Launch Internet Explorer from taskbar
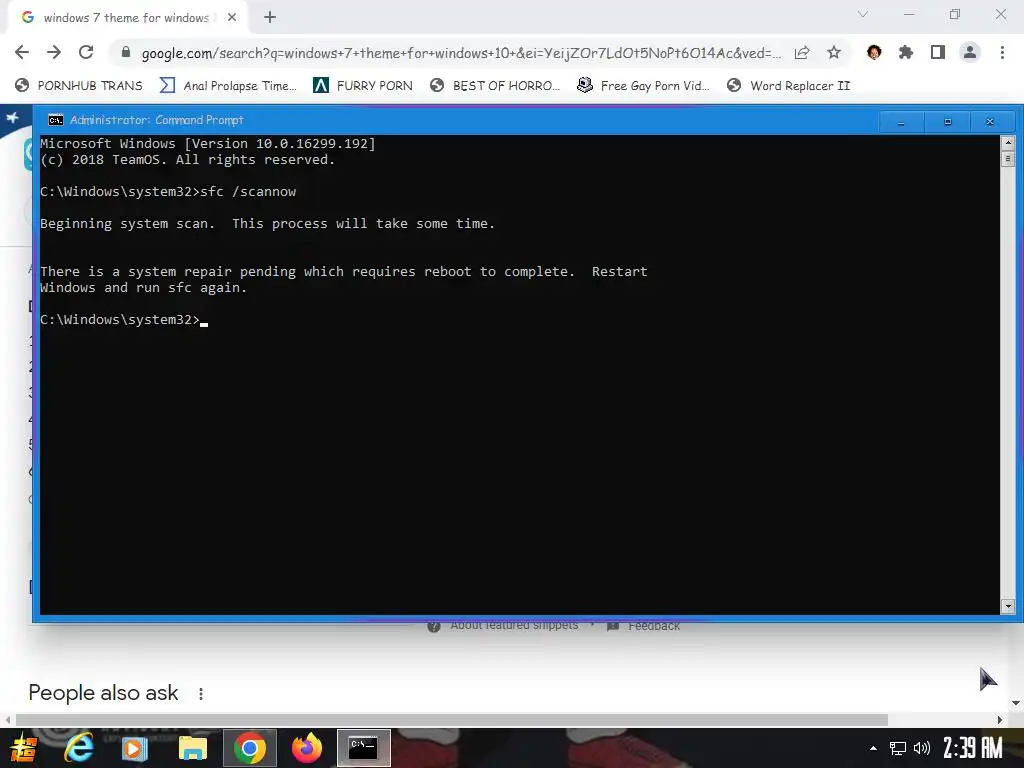This screenshot has width=1024, height=768. coord(80,748)
